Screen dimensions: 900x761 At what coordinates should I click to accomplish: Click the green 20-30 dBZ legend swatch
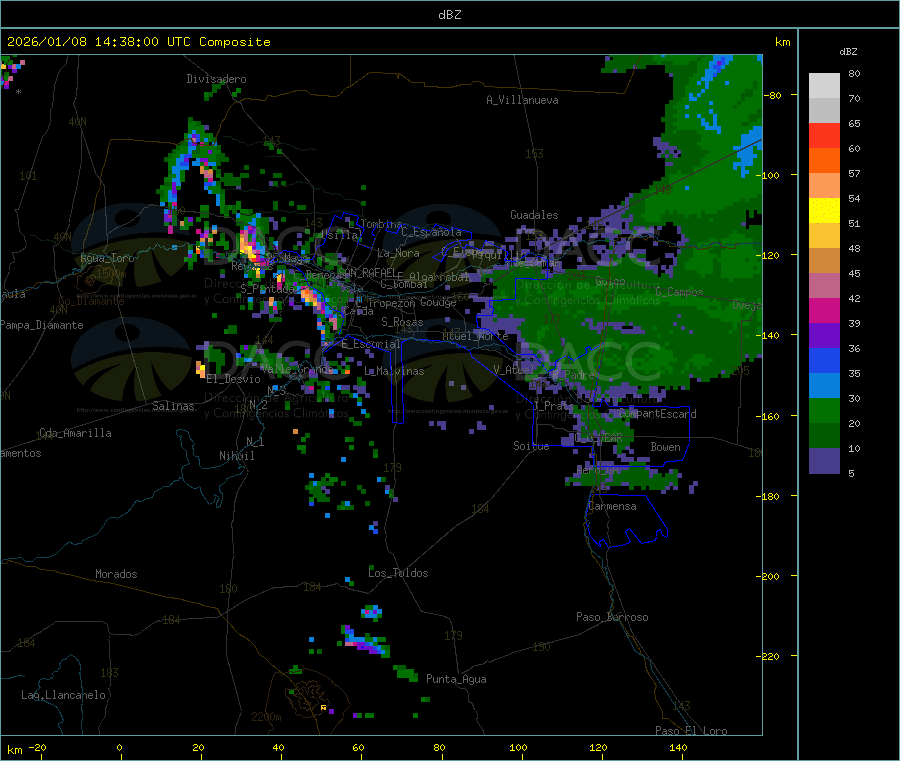click(824, 410)
